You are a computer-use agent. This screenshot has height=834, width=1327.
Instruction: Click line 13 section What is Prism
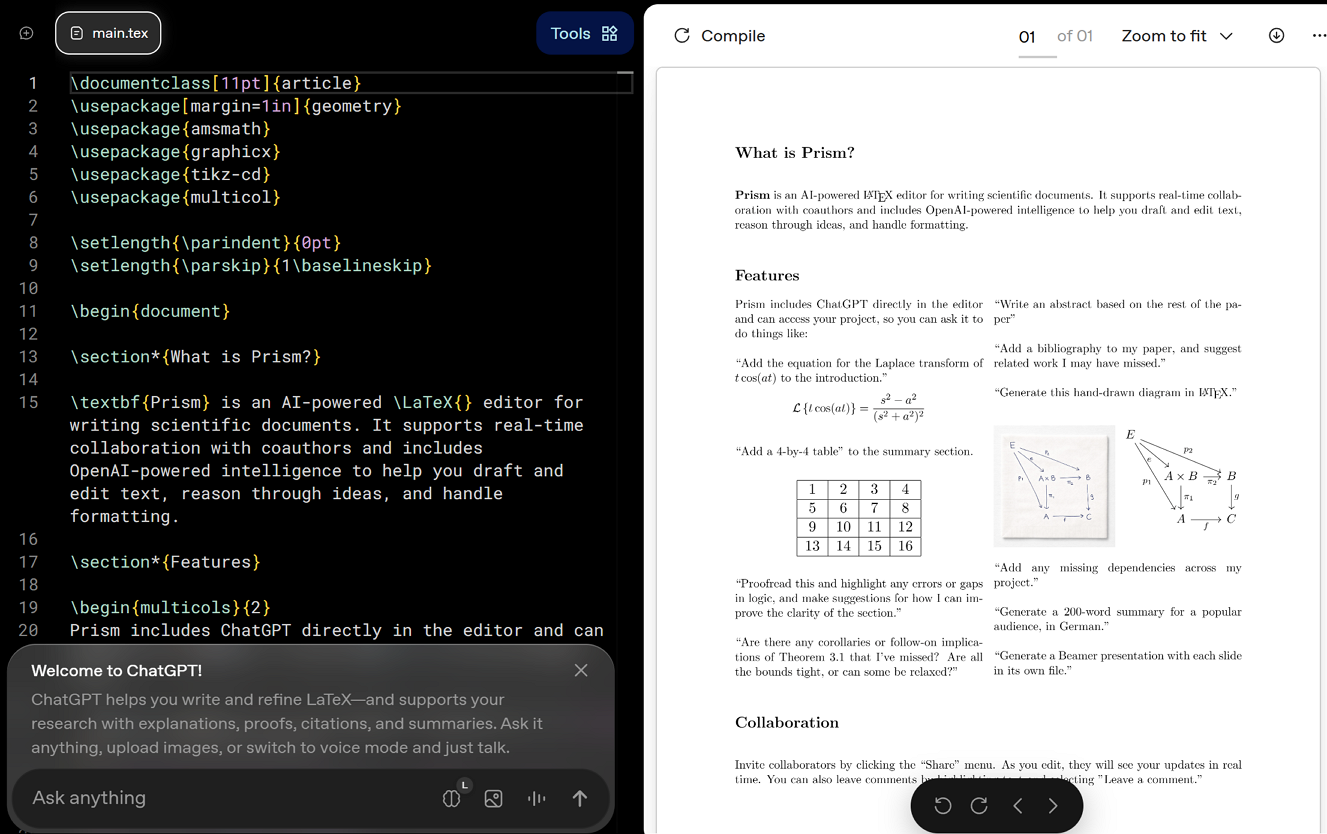pyautogui.click(x=195, y=357)
